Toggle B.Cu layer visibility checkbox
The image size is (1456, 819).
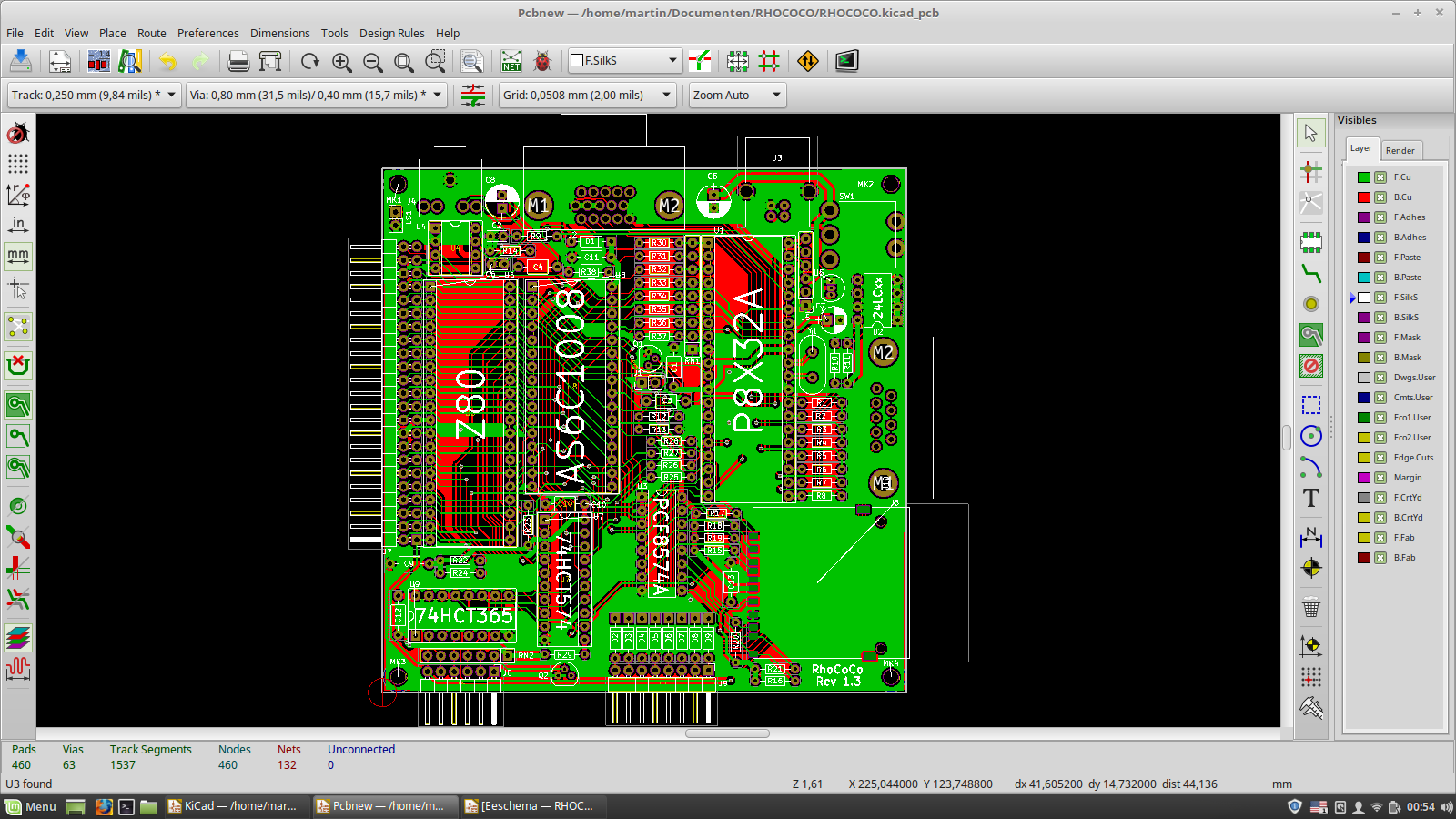1380,197
